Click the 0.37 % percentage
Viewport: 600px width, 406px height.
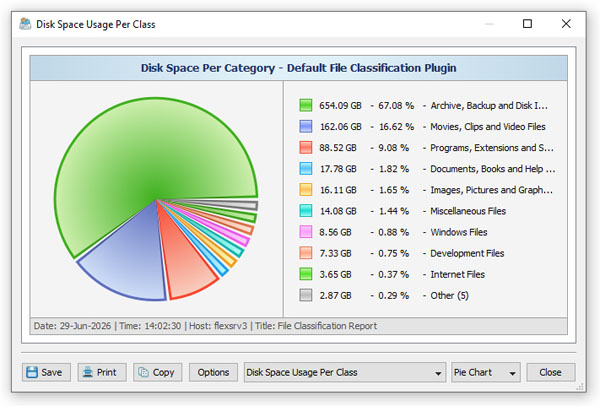[x=393, y=274]
